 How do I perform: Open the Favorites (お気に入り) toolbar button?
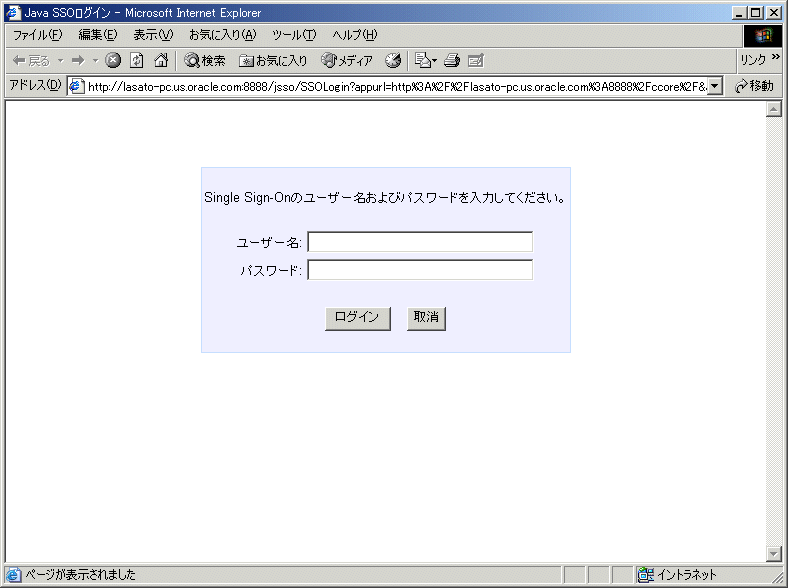point(273,61)
